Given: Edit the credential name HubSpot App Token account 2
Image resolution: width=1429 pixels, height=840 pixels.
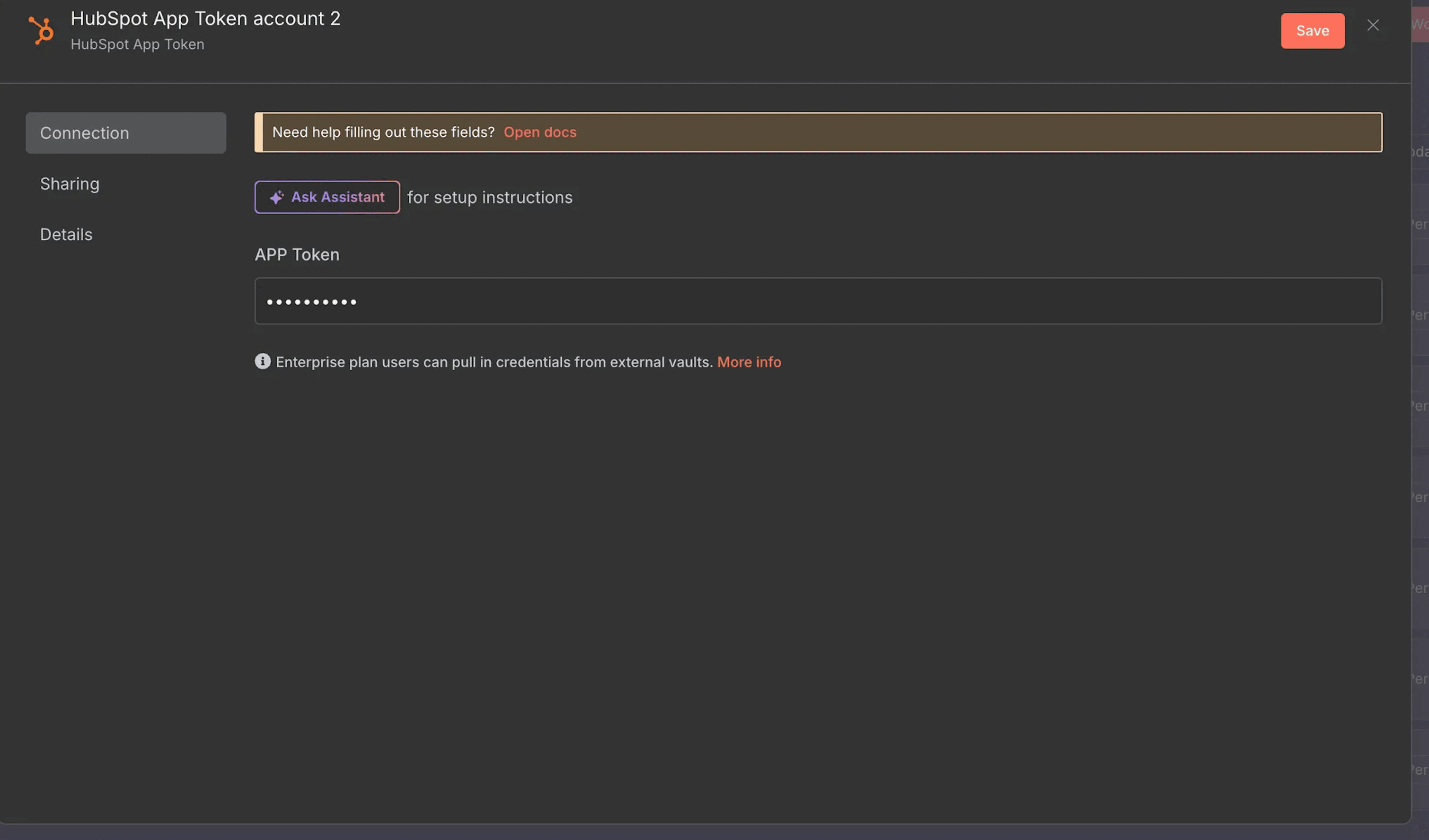Looking at the screenshot, I should tap(205, 18).
